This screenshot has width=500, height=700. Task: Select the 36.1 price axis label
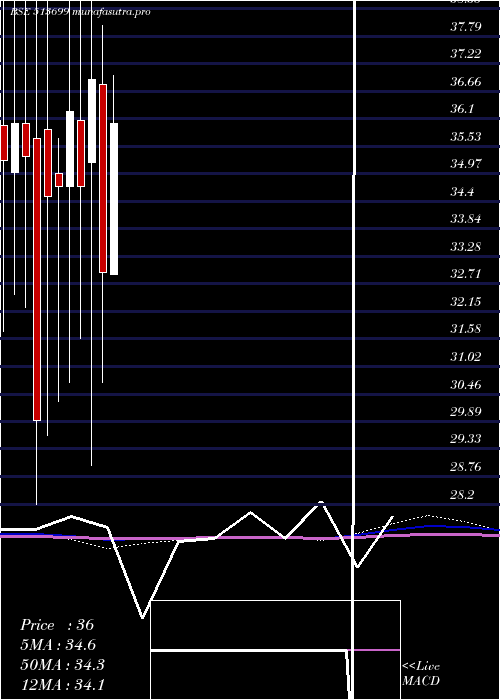462,109
